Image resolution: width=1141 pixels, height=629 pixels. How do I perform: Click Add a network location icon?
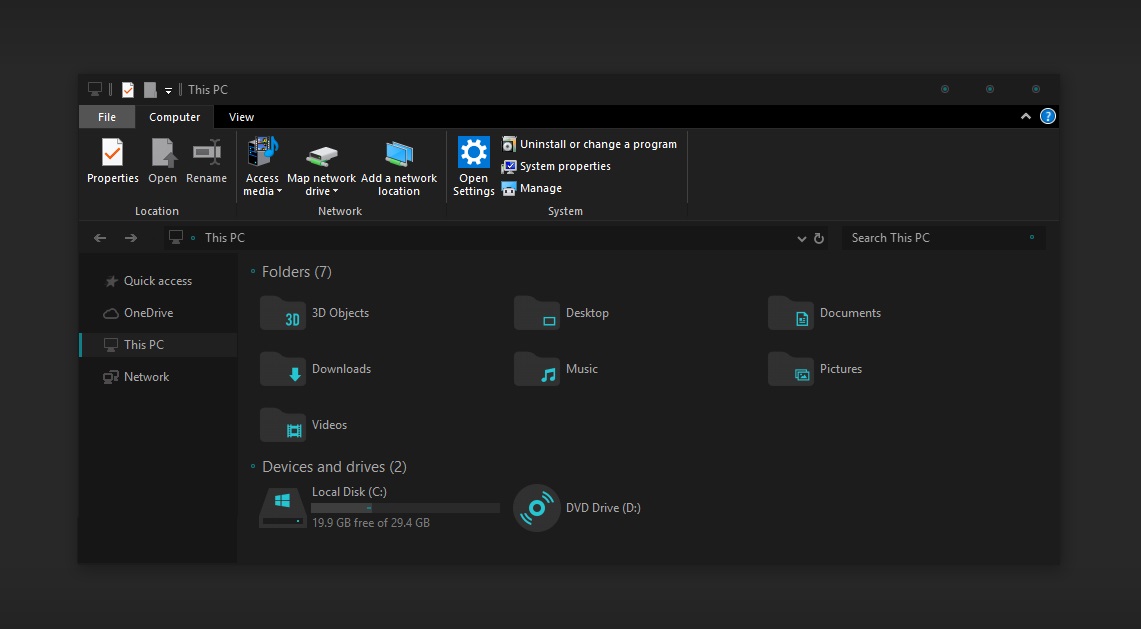pyautogui.click(x=399, y=155)
